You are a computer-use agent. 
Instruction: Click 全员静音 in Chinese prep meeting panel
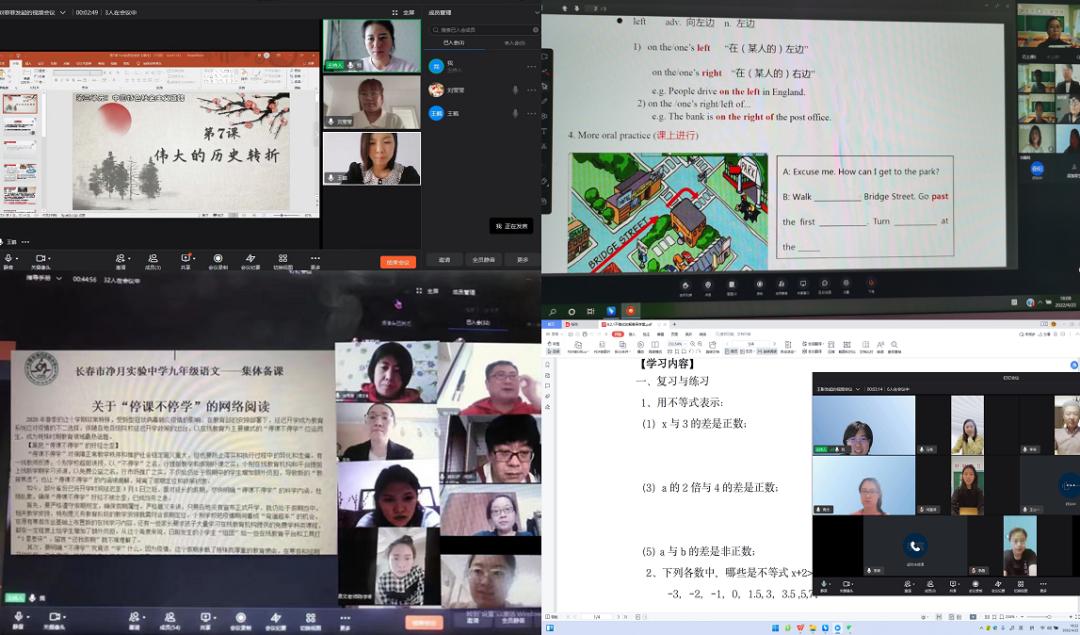pos(514,621)
